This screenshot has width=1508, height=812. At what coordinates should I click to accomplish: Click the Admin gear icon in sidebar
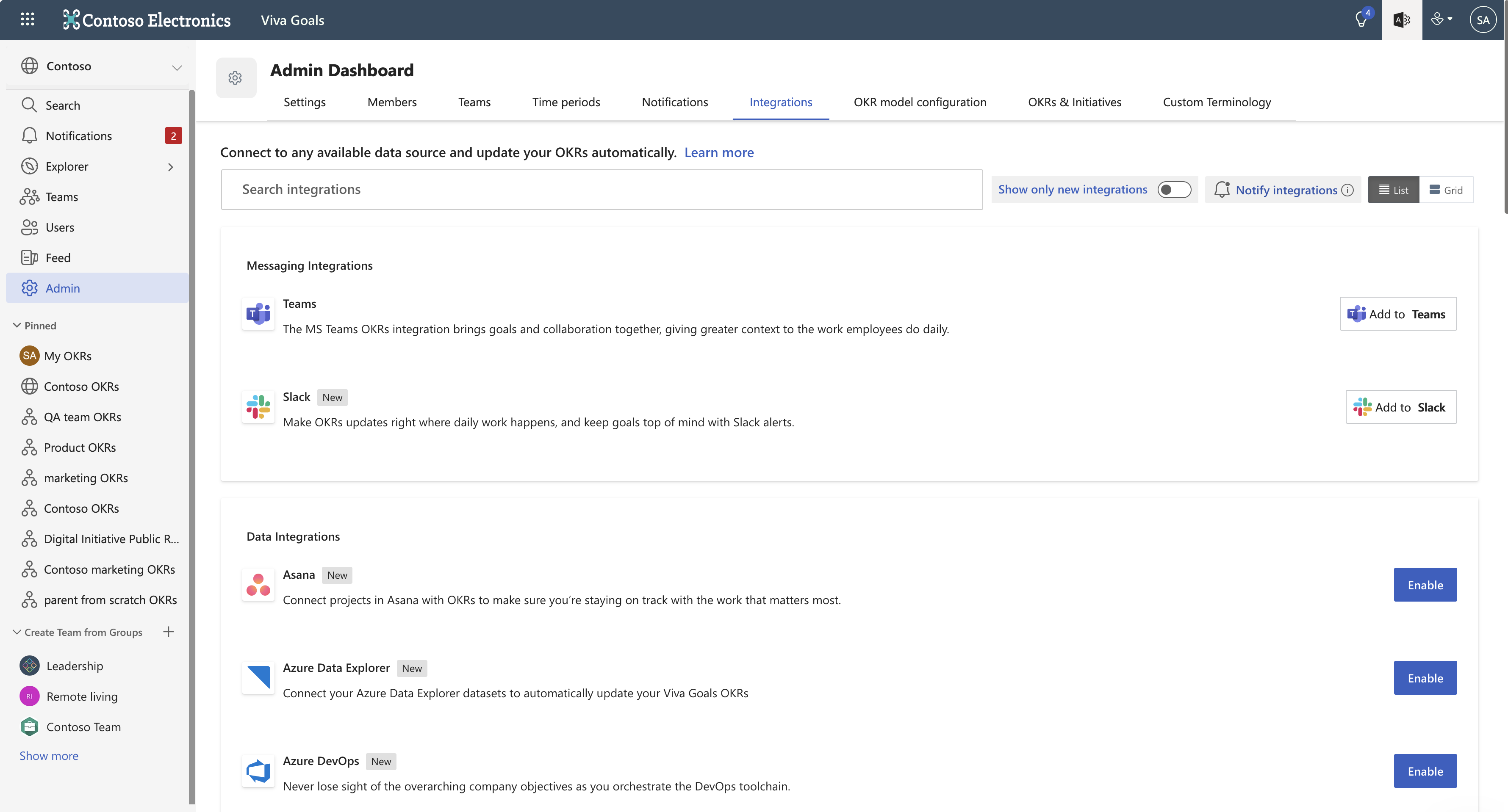(x=29, y=288)
